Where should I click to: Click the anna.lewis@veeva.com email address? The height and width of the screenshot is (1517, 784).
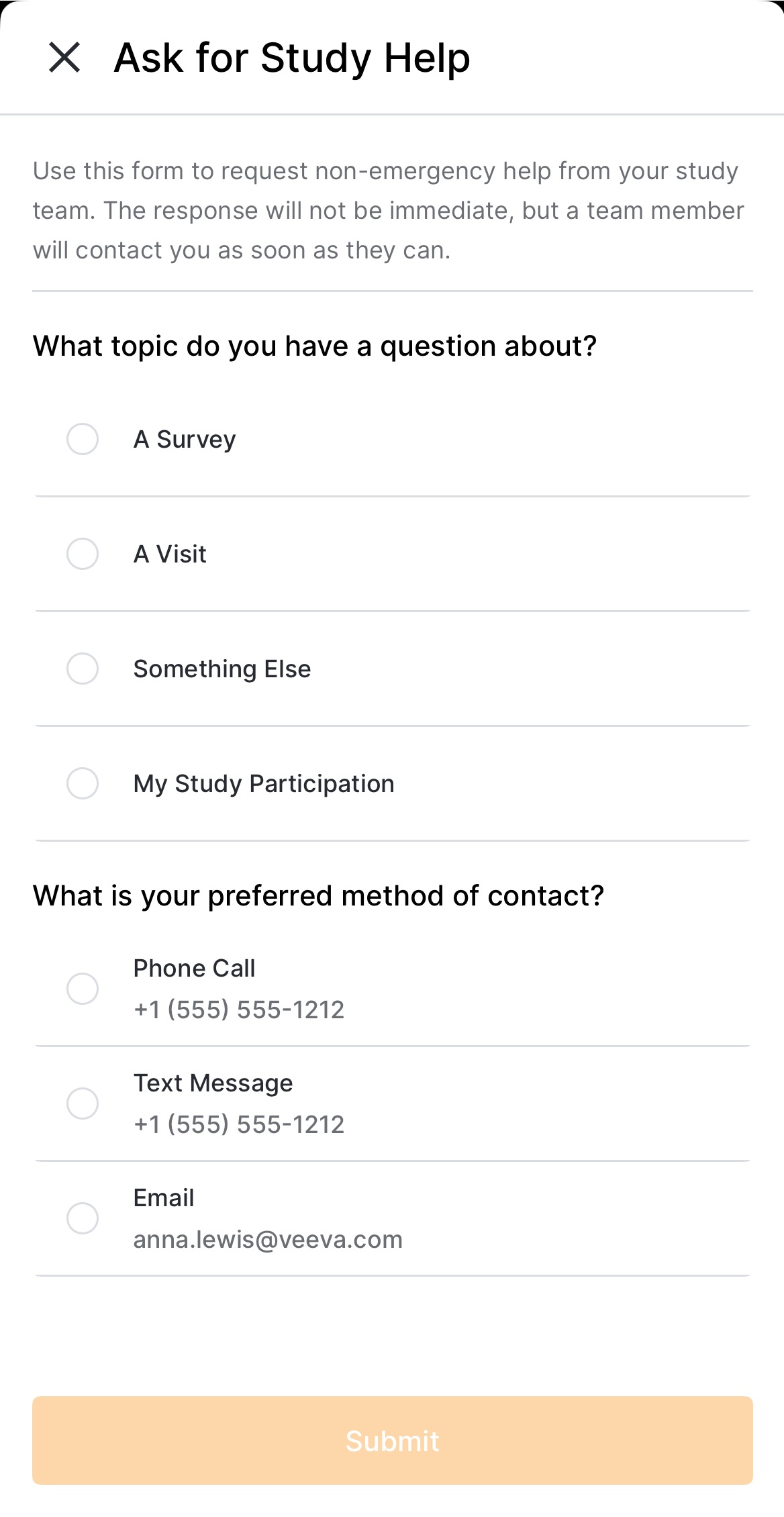268,1239
